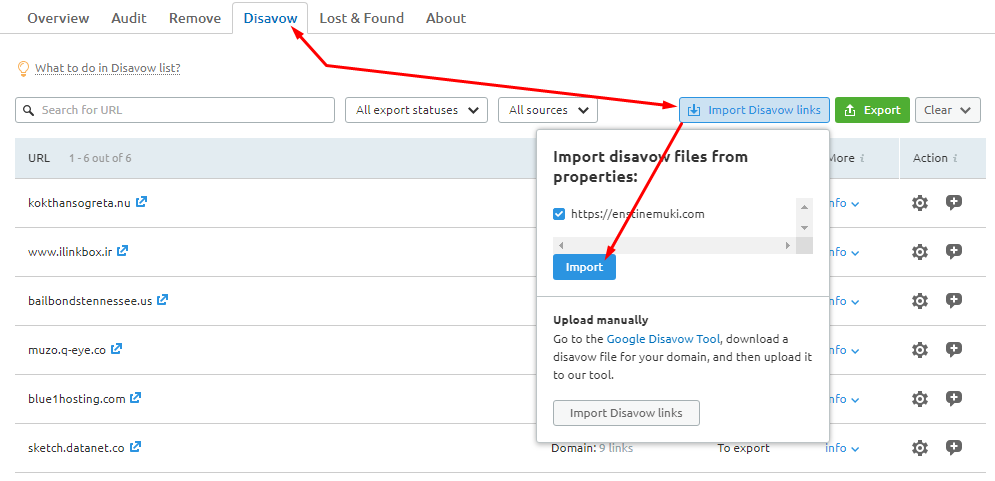The image size is (995, 481).
Task: Switch to the Audit tab
Action: point(129,18)
